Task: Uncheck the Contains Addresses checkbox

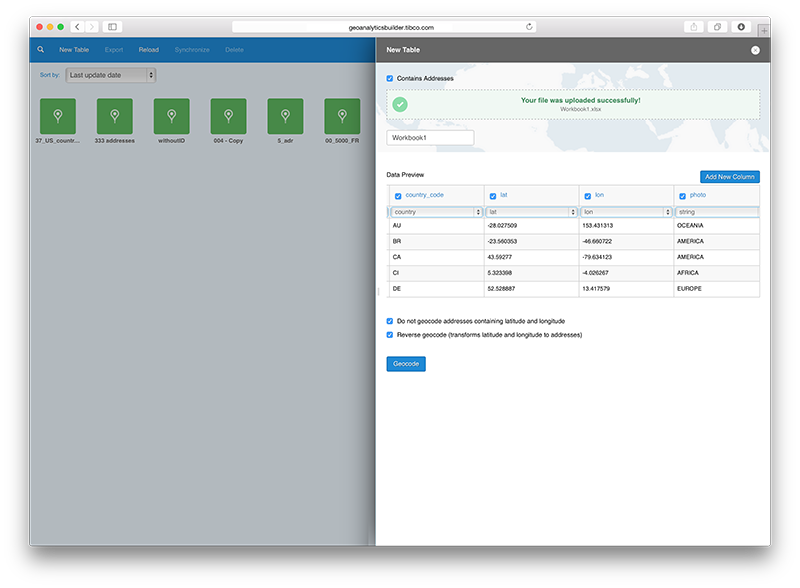Action: pos(390,78)
